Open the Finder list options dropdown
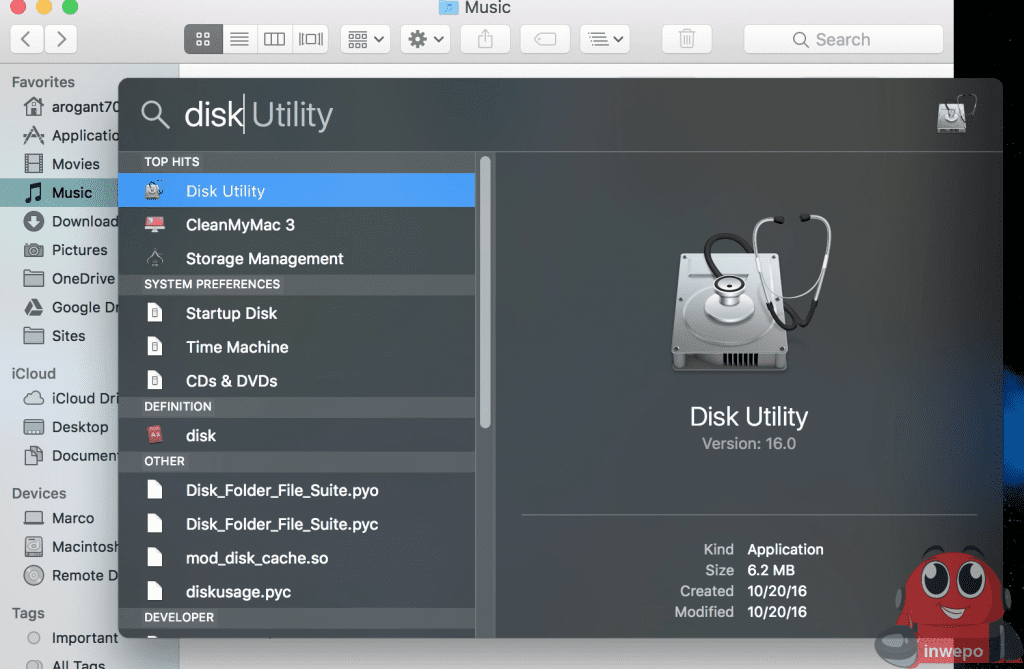This screenshot has height=669, width=1024. point(605,39)
